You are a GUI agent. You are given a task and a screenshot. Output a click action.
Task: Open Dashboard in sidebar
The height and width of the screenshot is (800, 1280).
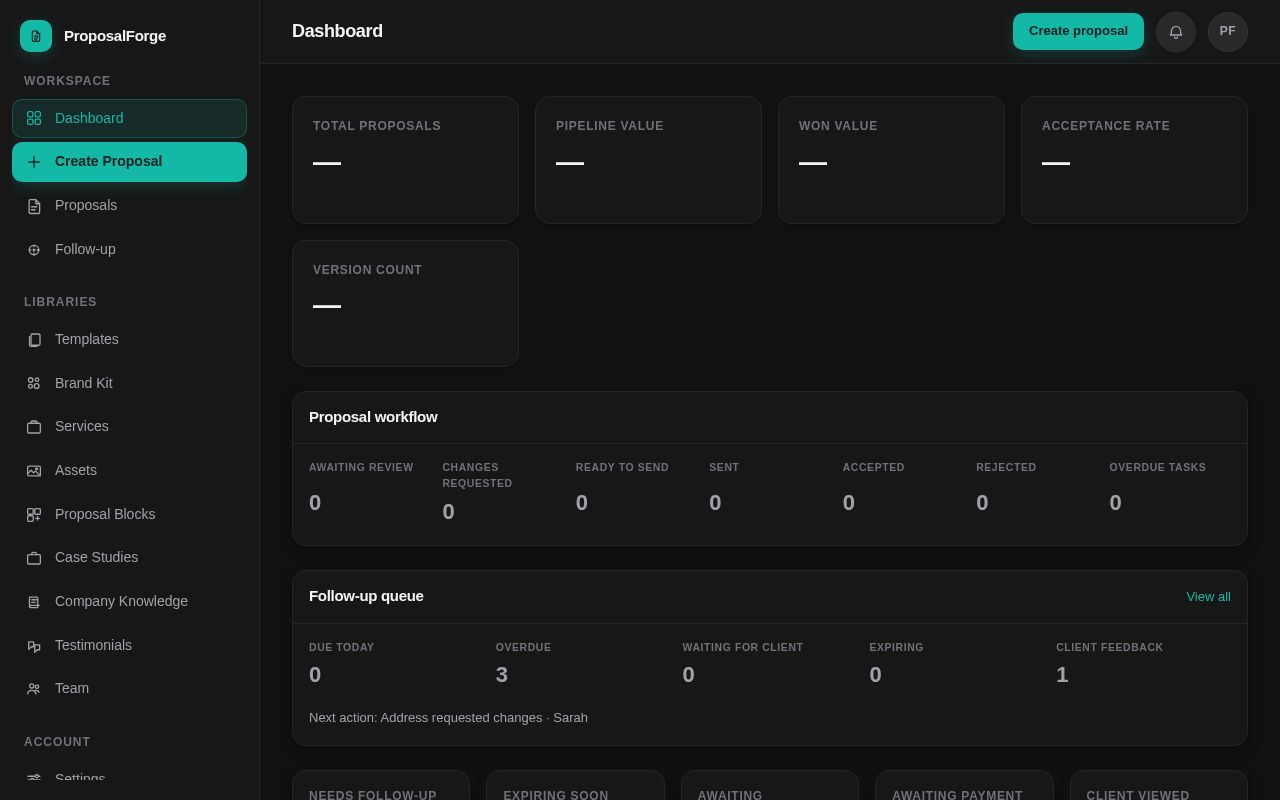[x=129, y=118]
